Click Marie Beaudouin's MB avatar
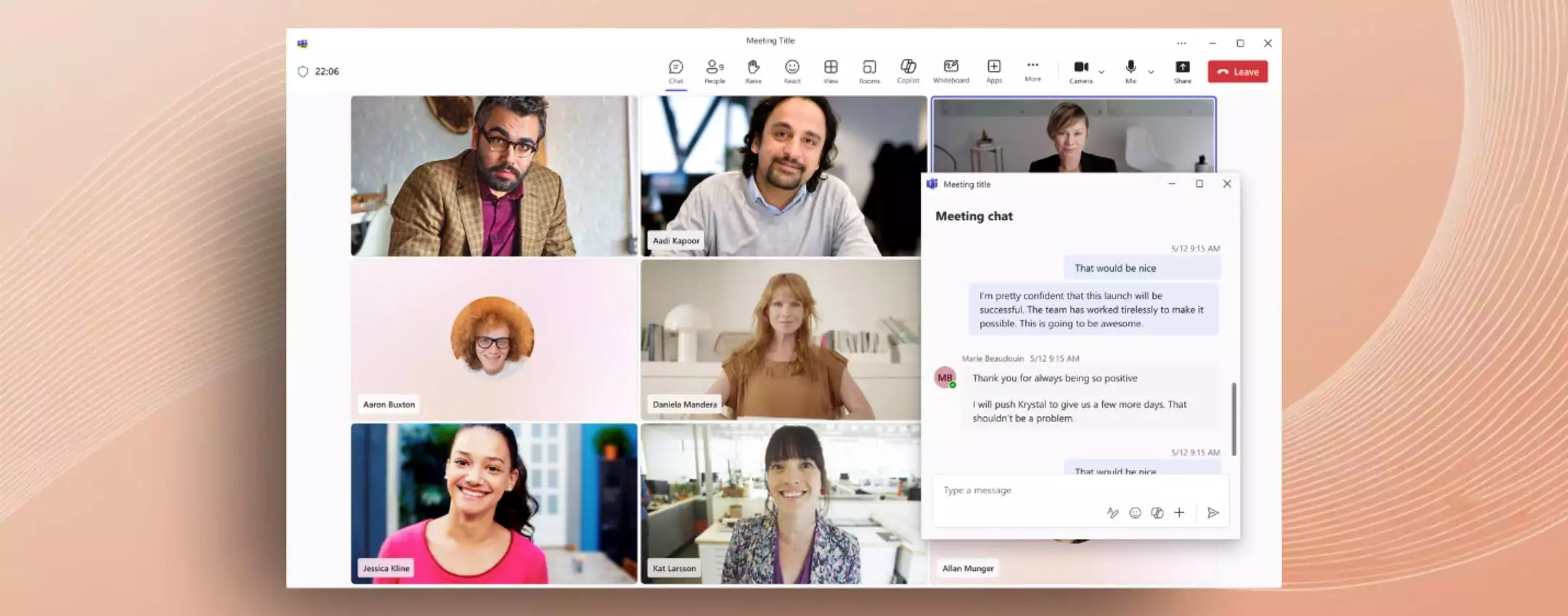The width and height of the screenshot is (1568, 616). (x=944, y=378)
